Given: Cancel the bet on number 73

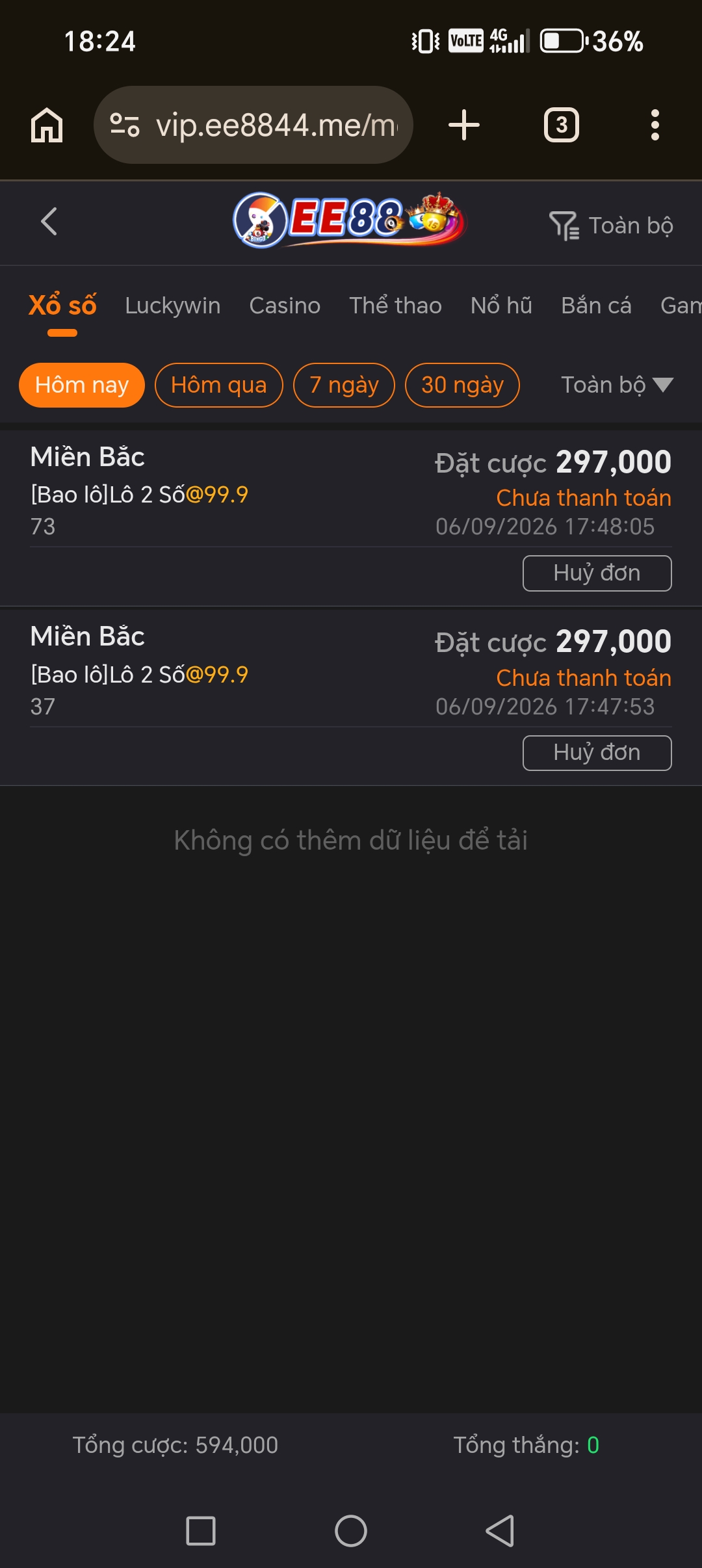Looking at the screenshot, I should click(x=597, y=573).
